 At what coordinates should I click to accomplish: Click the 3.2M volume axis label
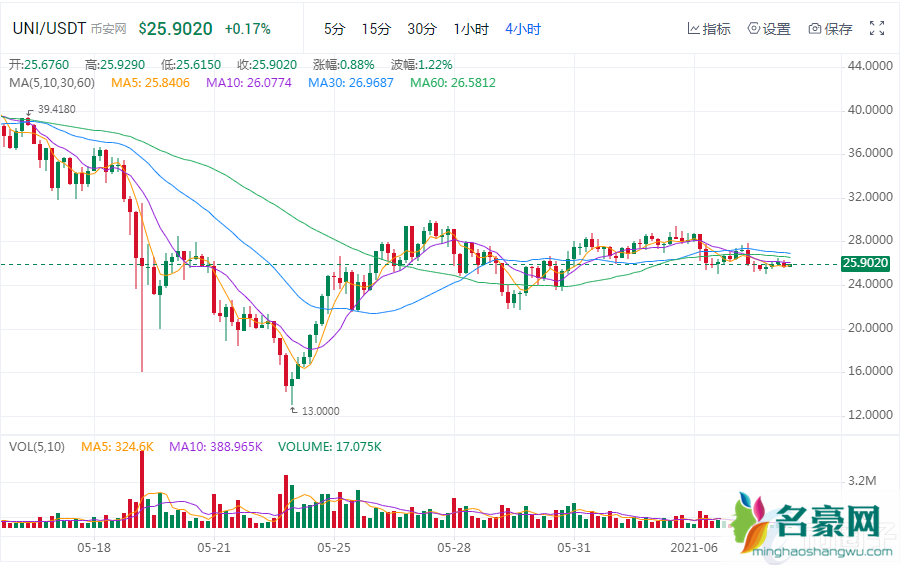[862, 481]
